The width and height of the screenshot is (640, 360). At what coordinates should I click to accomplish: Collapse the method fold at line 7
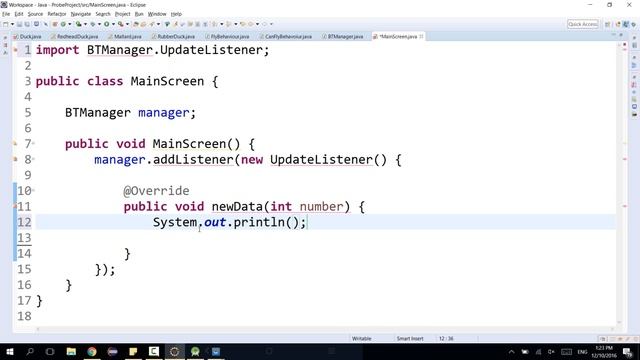coord(33,143)
